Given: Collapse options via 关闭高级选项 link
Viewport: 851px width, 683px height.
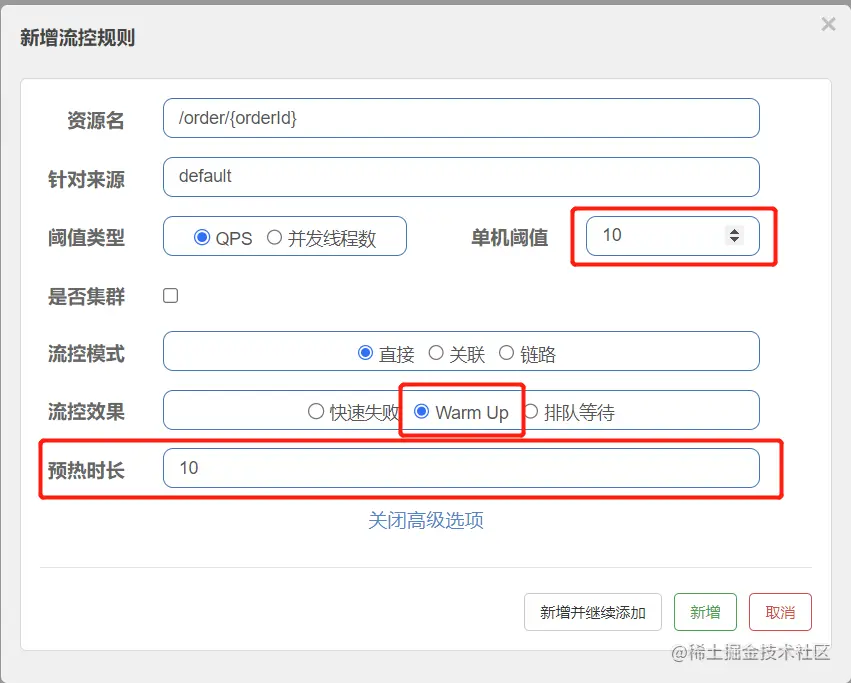Looking at the screenshot, I should point(426,520).
